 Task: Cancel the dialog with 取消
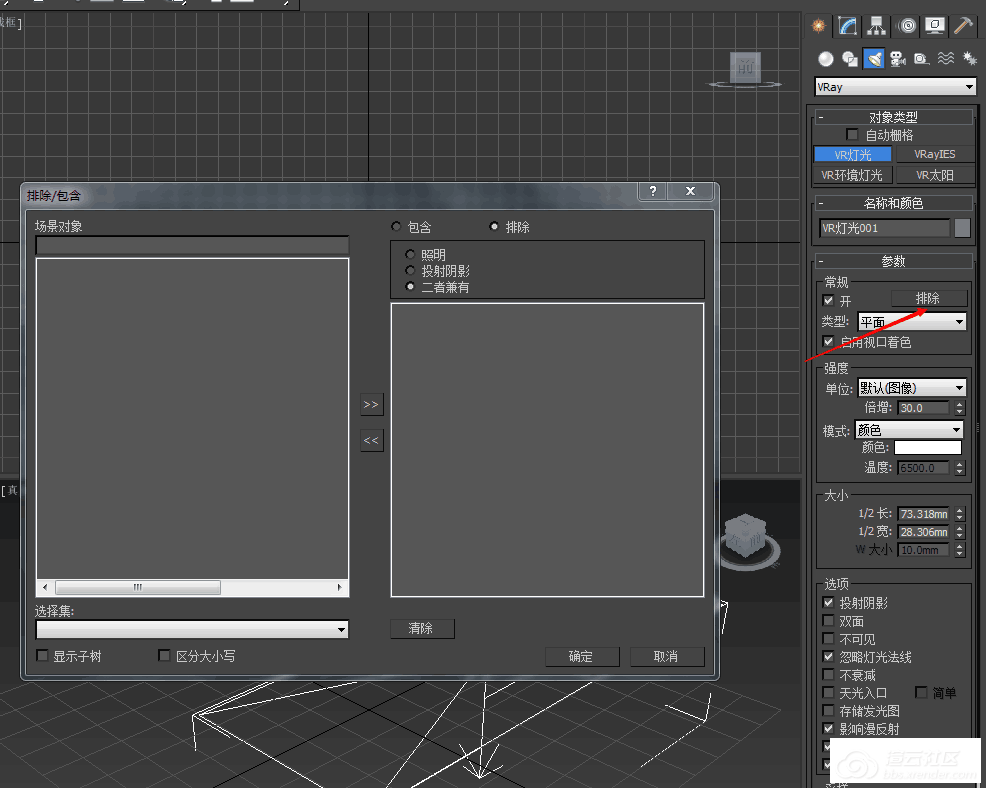point(667,656)
